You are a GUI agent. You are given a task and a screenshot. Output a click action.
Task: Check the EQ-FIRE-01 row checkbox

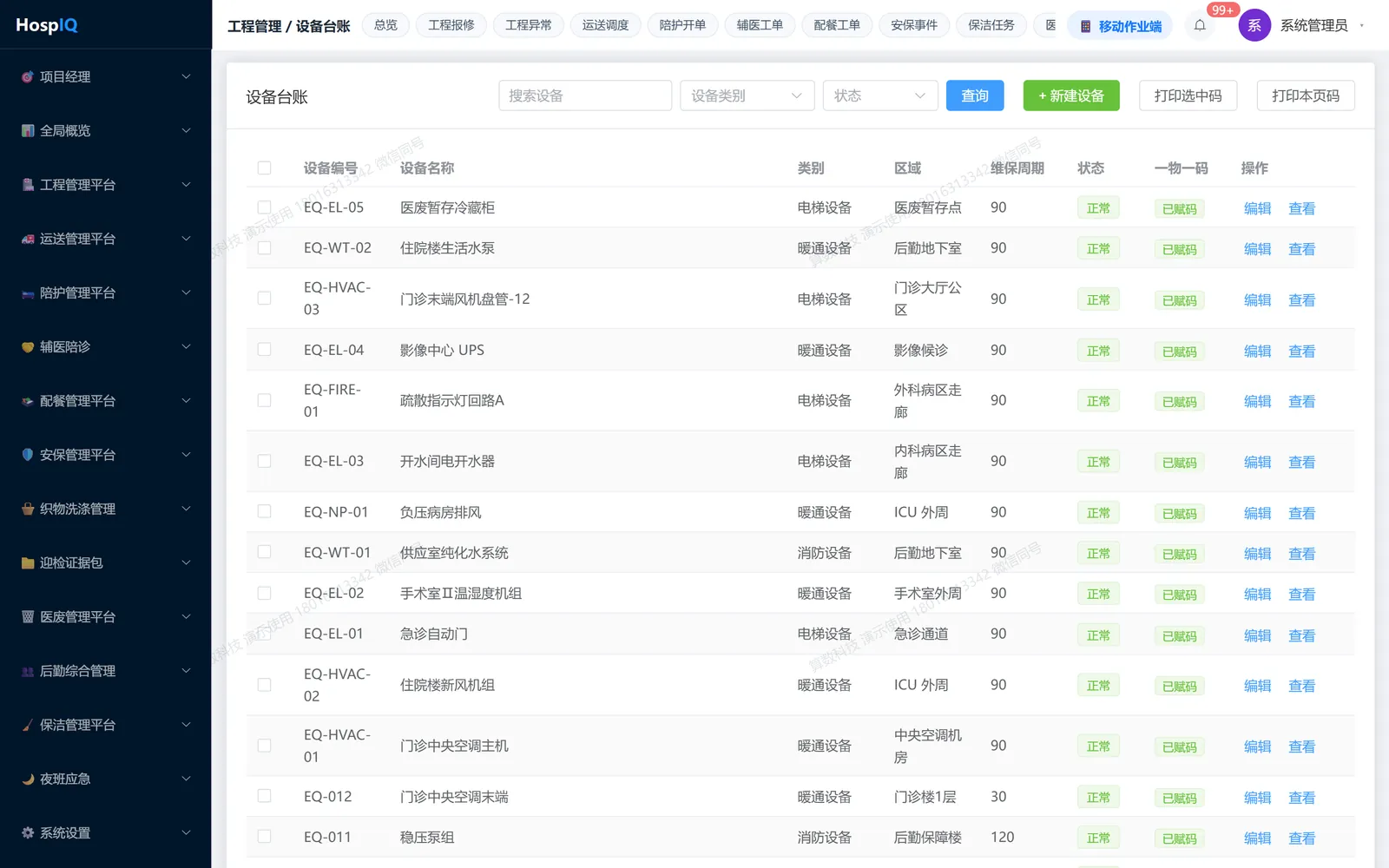265,400
